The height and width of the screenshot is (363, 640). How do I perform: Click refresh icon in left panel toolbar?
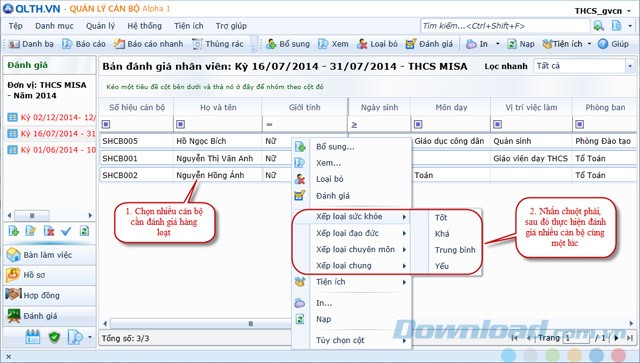point(84,231)
